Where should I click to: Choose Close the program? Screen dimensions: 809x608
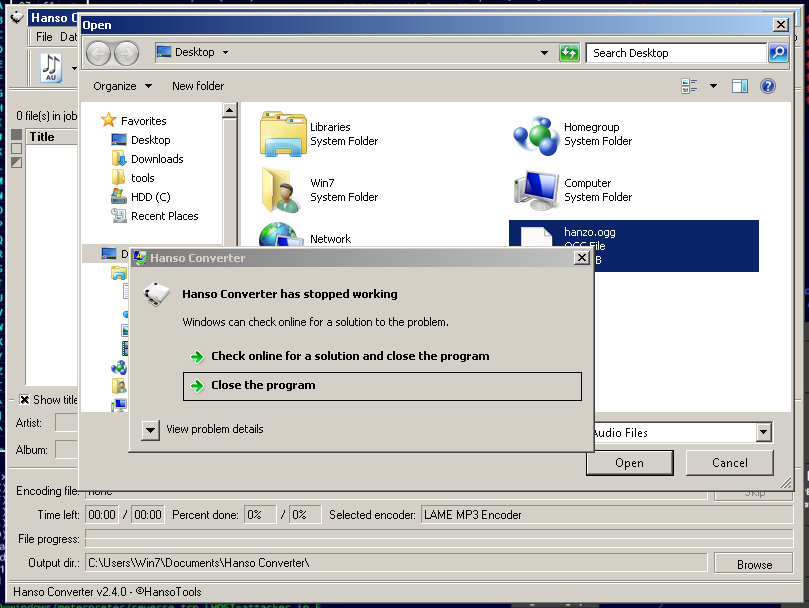pyautogui.click(x=382, y=386)
